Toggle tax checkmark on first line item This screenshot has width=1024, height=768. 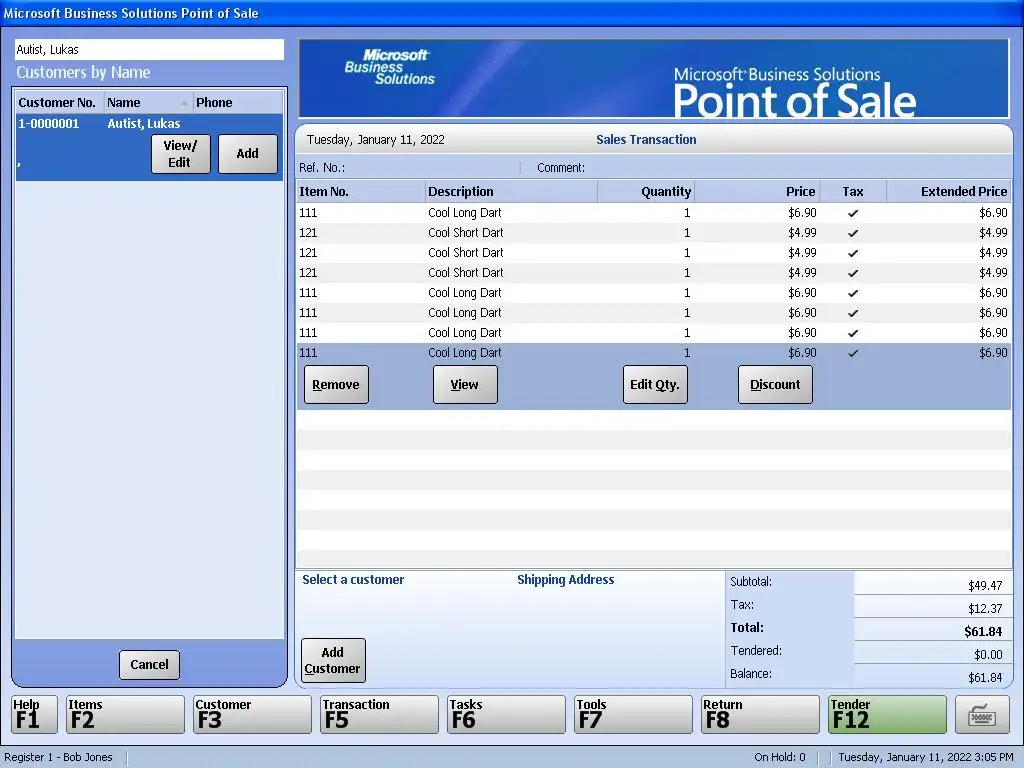click(x=853, y=213)
